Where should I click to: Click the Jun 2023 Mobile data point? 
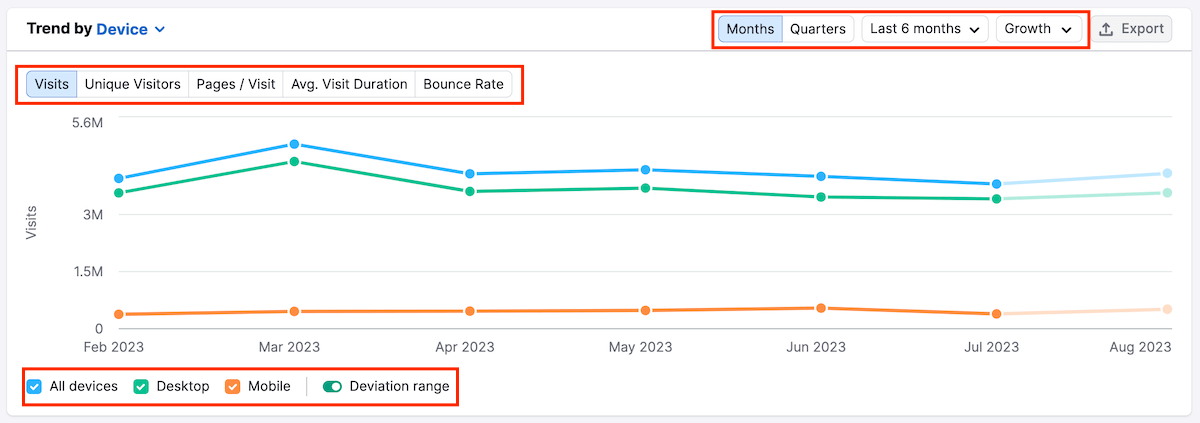click(821, 308)
